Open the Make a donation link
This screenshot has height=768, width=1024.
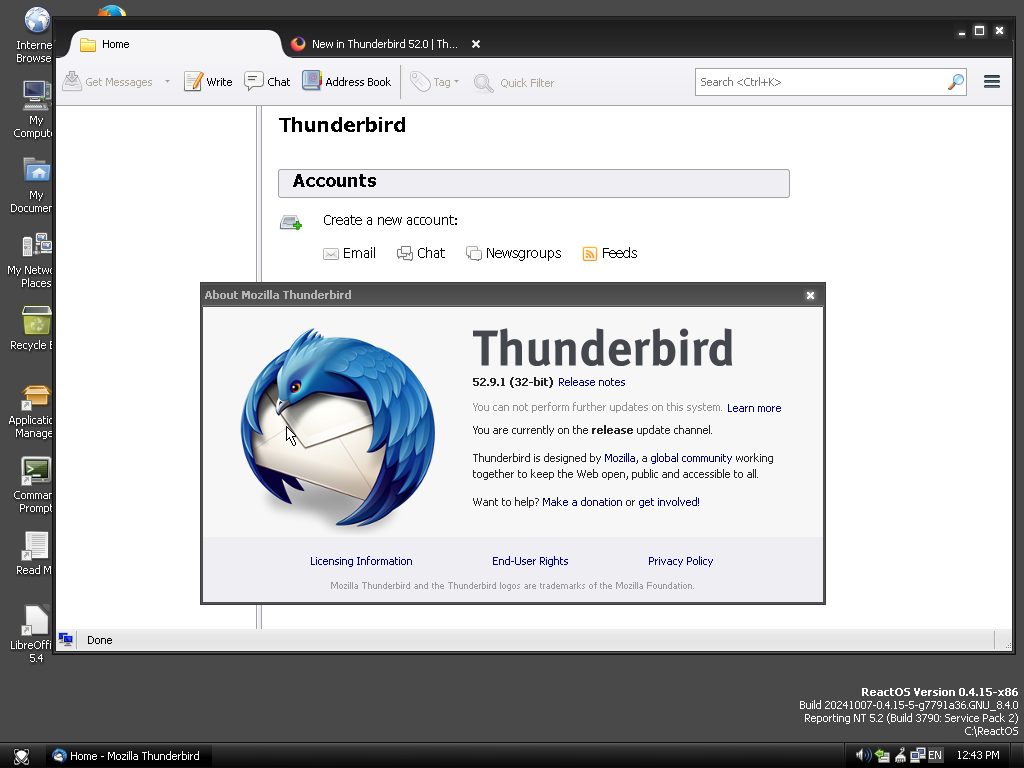pyautogui.click(x=581, y=502)
